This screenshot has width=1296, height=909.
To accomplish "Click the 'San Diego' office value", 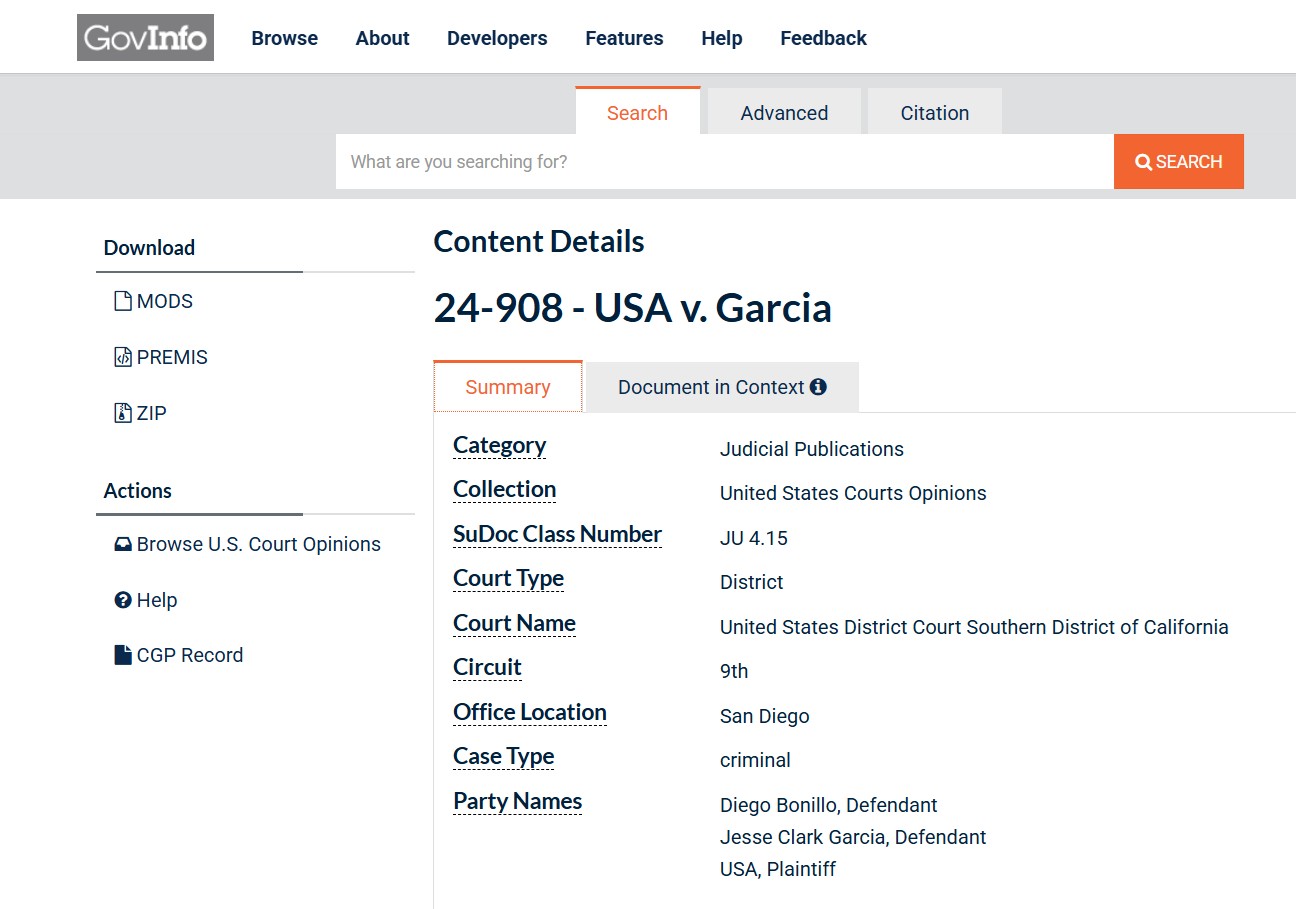I will click(765, 716).
